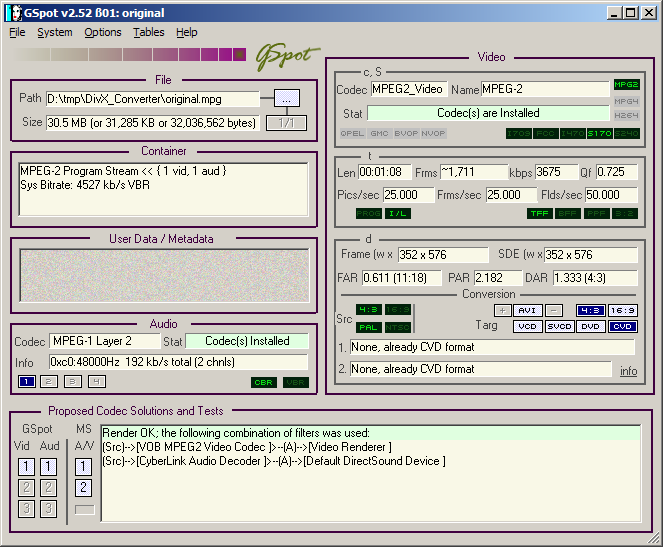Select Targ 16:9 aspect ratio
663x547 pixels.
click(x=622, y=311)
